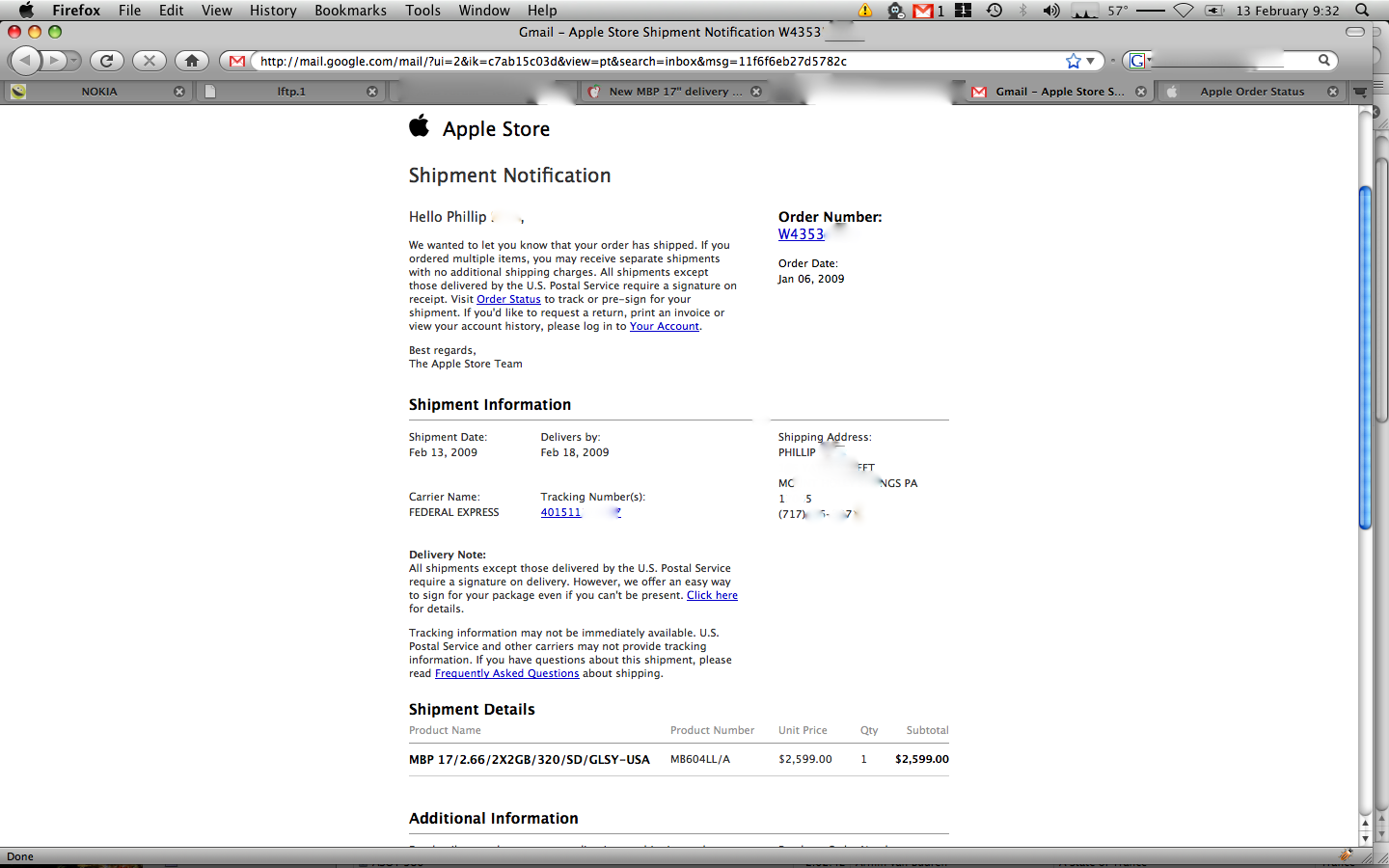
Task: Click the vertical scrollbar thumb
Action: click(x=1365, y=357)
